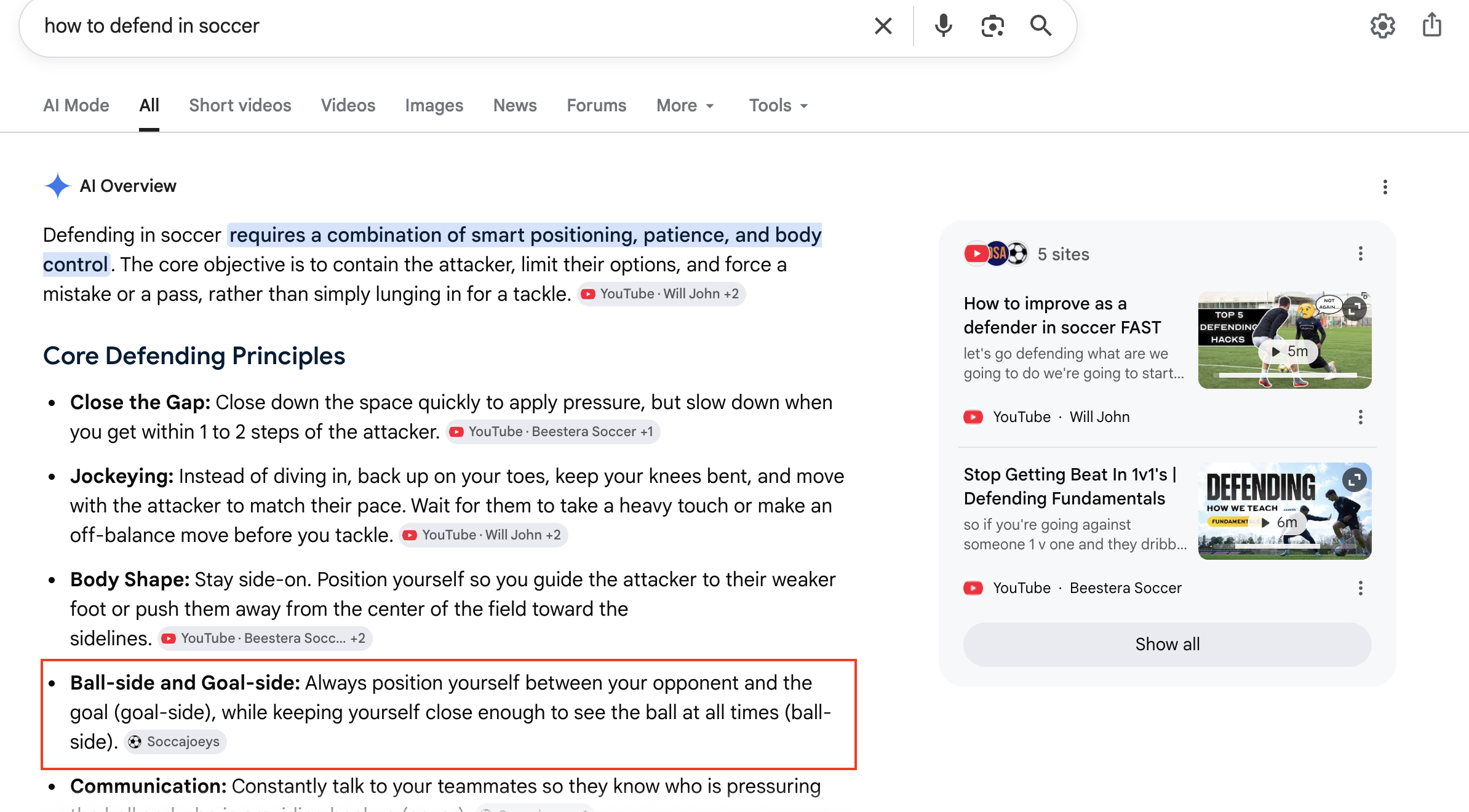The width and height of the screenshot is (1469, 812).
Task: Open the Forums tab
Action: coord(597,106)
